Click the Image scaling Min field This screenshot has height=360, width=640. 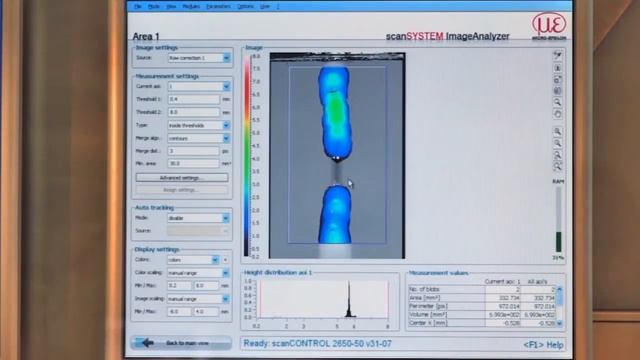(x=179, y=312)
